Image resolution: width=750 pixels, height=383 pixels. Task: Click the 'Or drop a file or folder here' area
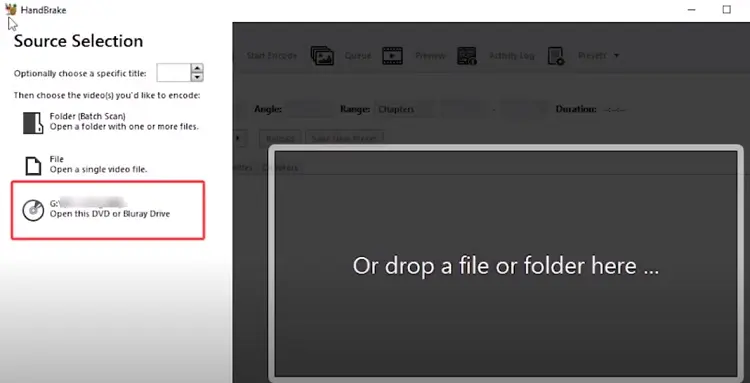click(506, 264)
